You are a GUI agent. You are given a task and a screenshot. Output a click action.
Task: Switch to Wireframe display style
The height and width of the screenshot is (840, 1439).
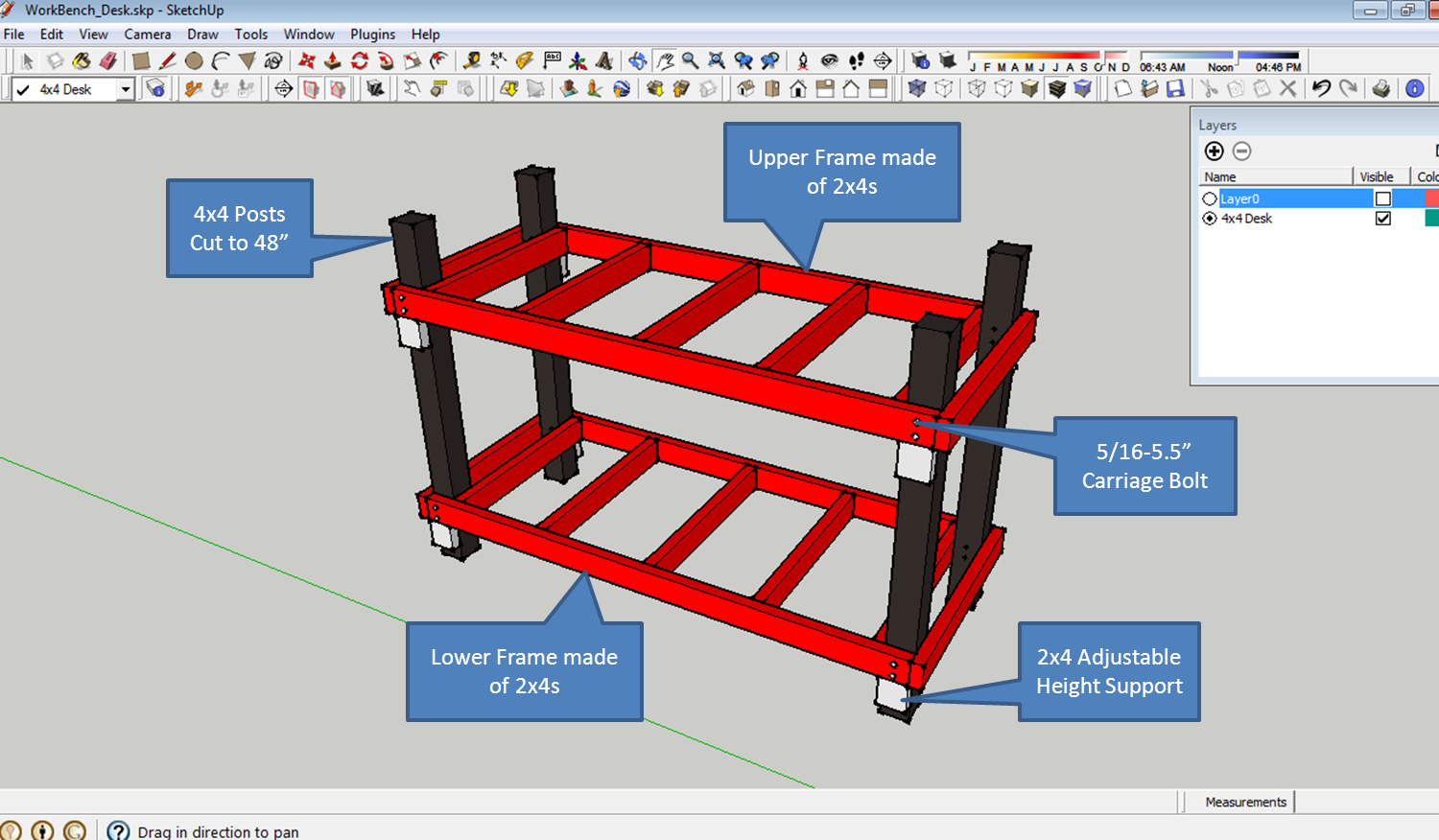click(976, 88)
